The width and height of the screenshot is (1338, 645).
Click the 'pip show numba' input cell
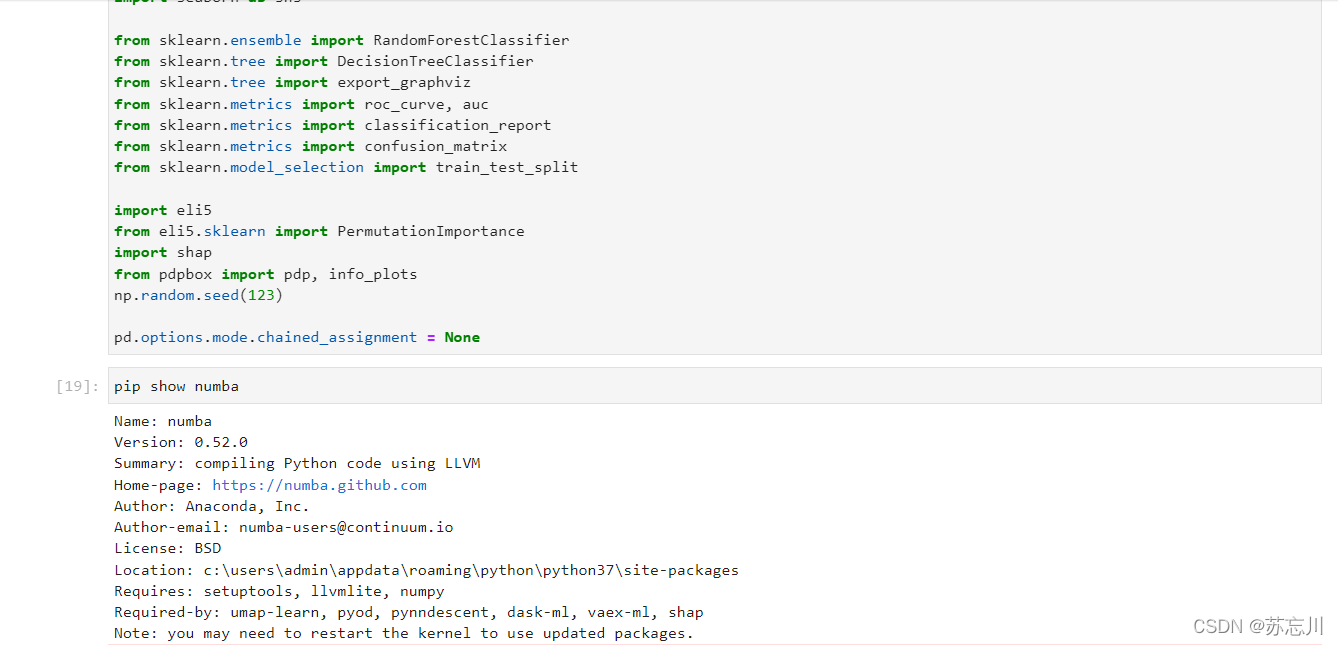click(x=715, y=386)
